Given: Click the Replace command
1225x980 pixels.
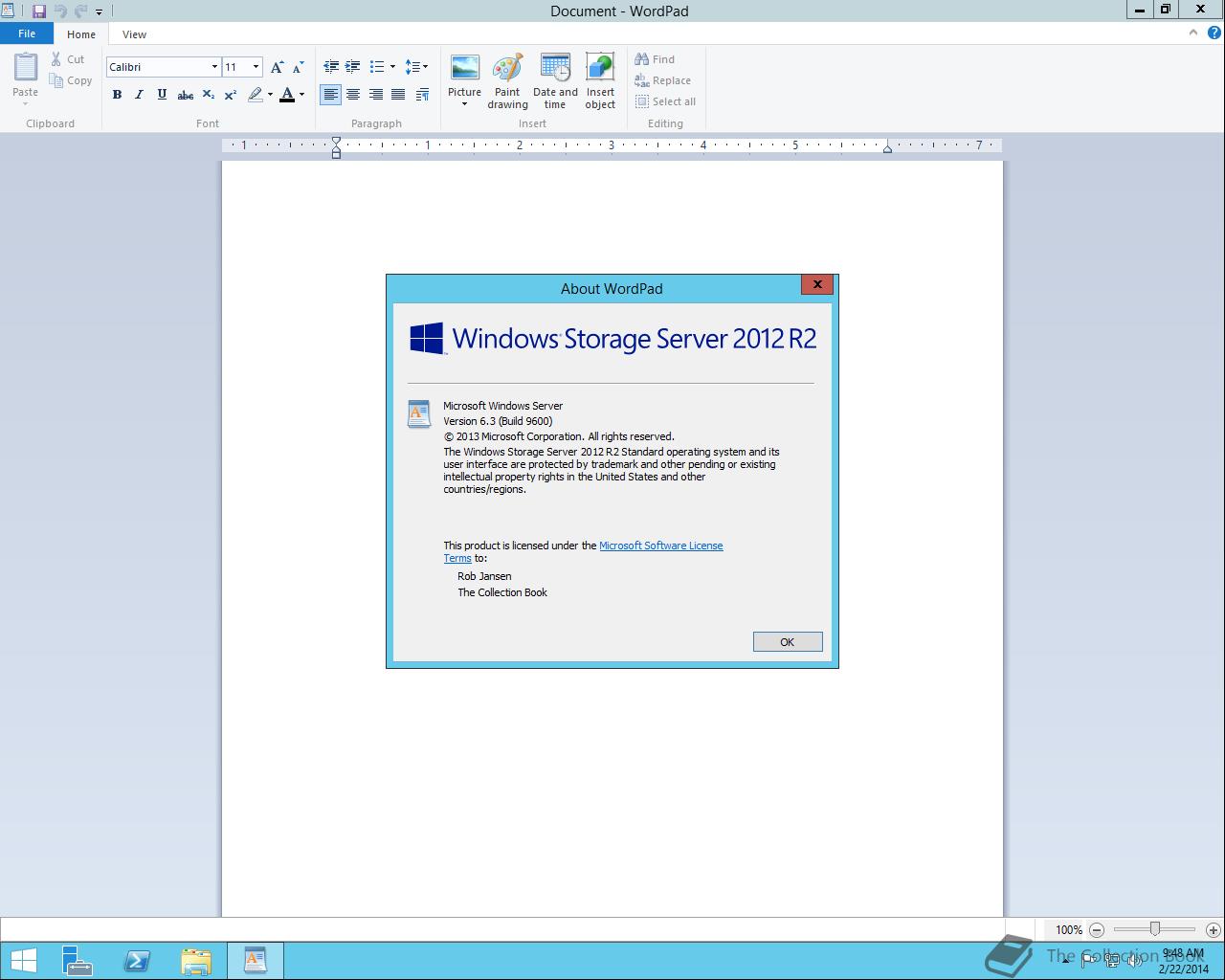Looking at the screenshot, I should click(x=662, y=80).
